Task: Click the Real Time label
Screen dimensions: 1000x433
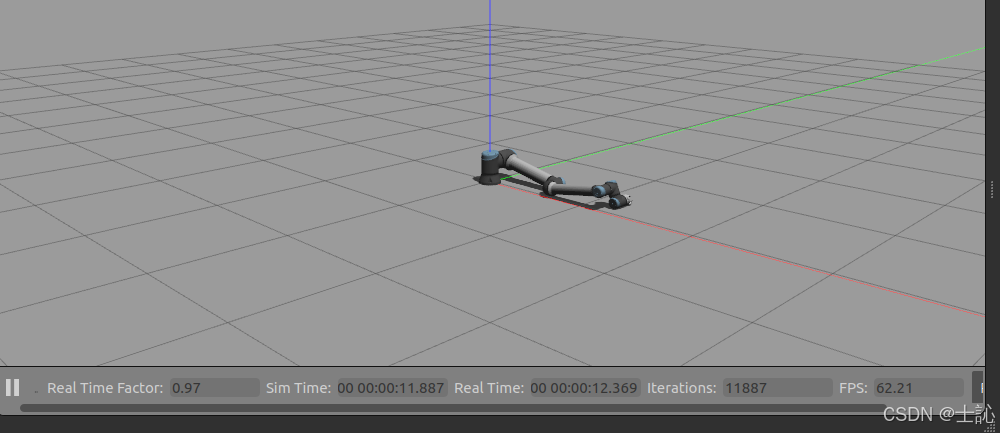Action: (x=489, y=388)
